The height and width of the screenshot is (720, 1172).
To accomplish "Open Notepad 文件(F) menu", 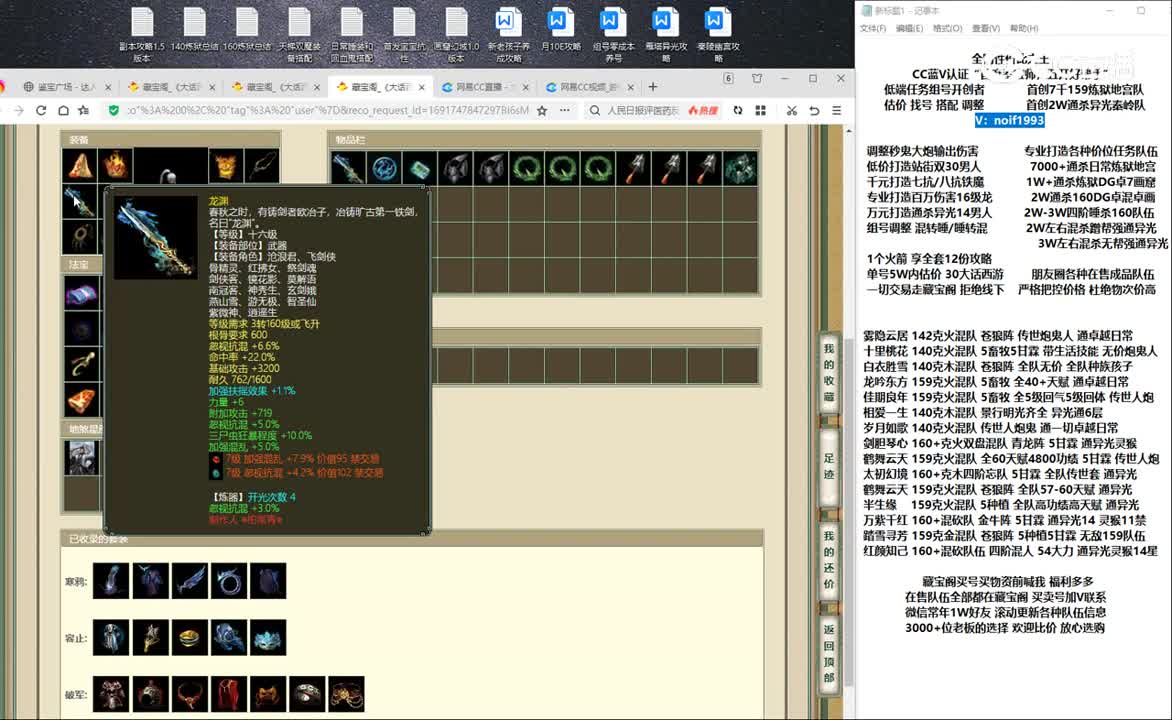I will pos(873,28).
